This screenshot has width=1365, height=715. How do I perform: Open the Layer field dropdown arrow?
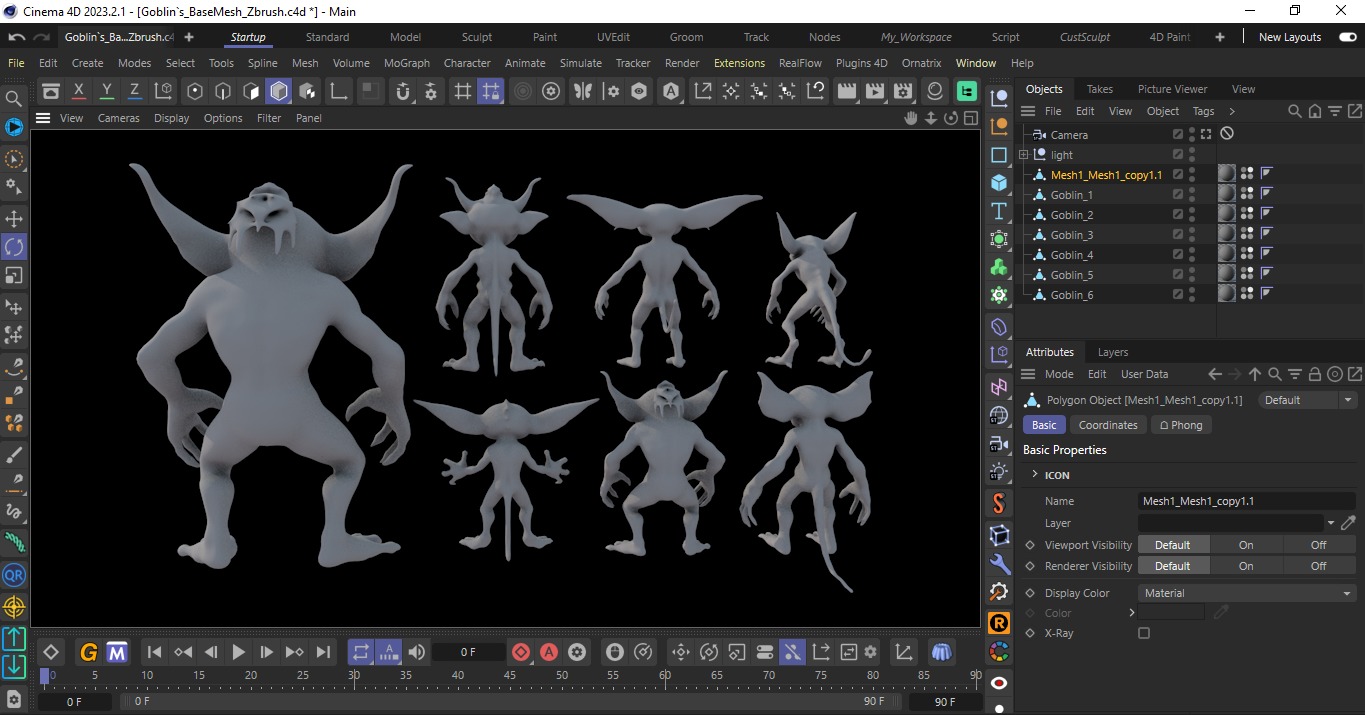[1331, 523]
